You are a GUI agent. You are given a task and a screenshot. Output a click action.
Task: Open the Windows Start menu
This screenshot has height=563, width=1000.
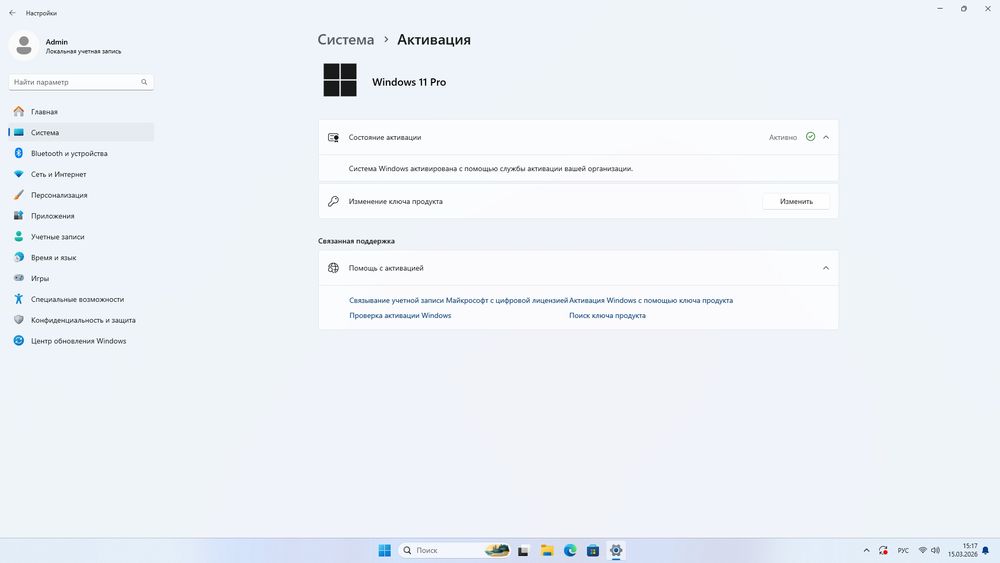[x=385, y=550]
